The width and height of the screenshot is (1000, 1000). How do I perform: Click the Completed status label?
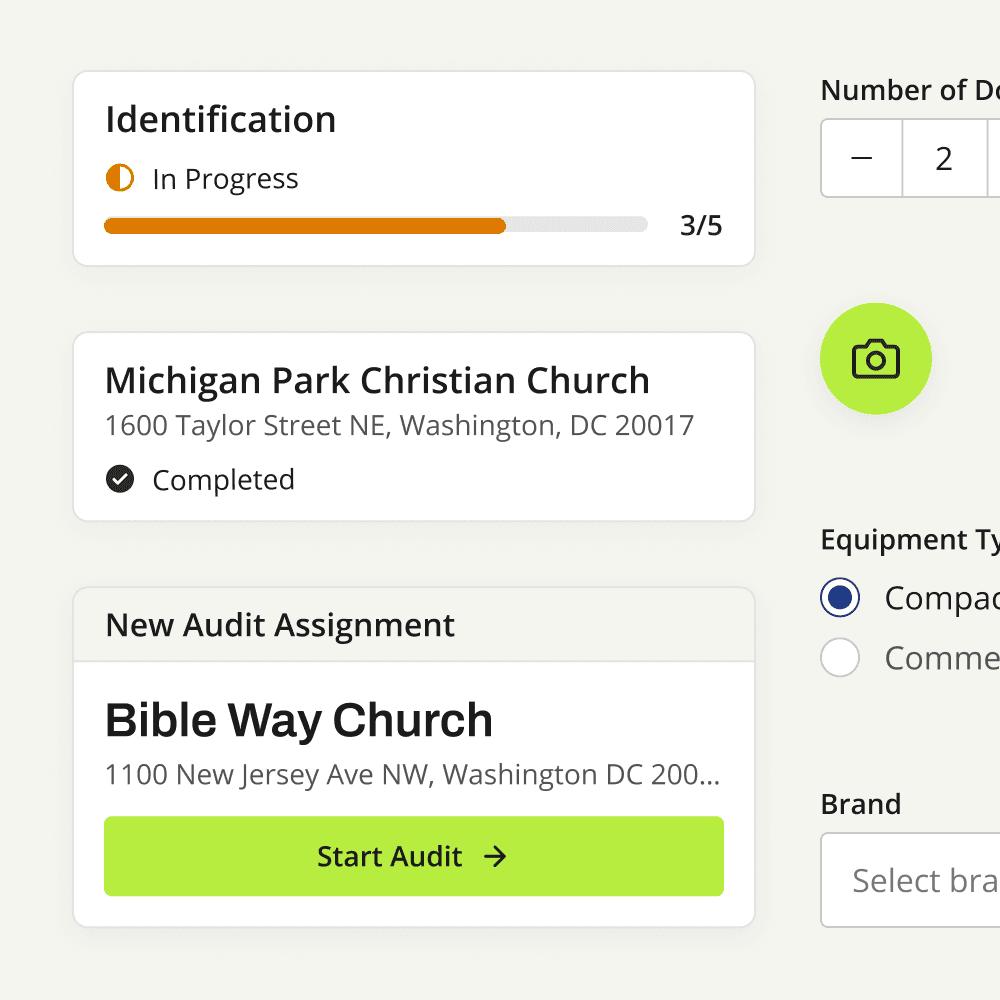click(223, 480)
